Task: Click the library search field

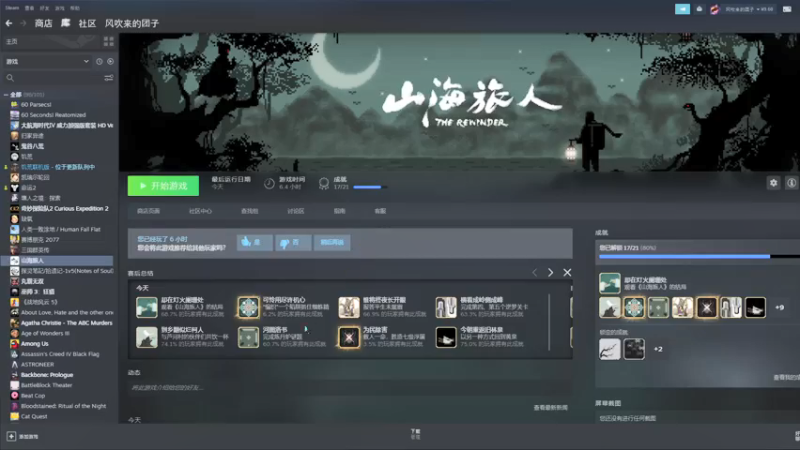Action: click(x=53, y=78)
